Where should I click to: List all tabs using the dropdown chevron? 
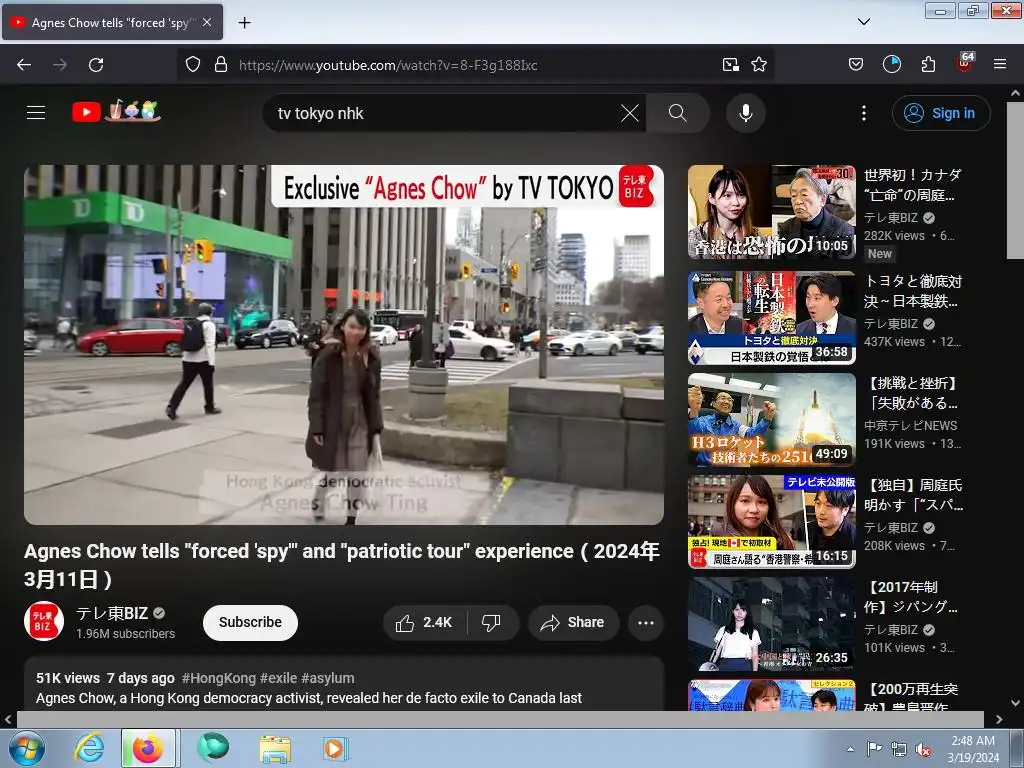(x=864, y=22)
